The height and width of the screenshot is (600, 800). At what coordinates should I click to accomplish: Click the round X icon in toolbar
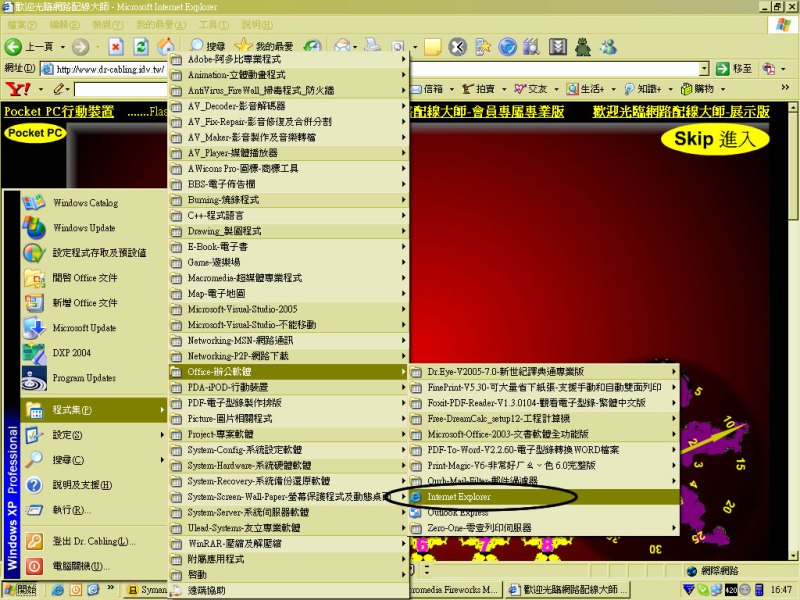(458, 47)
